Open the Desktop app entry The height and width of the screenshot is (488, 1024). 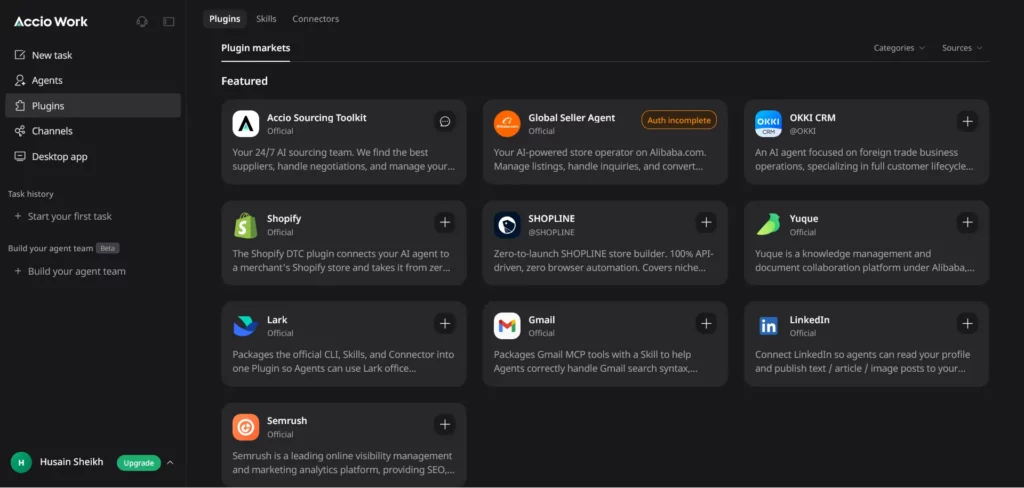pos(93,157)
